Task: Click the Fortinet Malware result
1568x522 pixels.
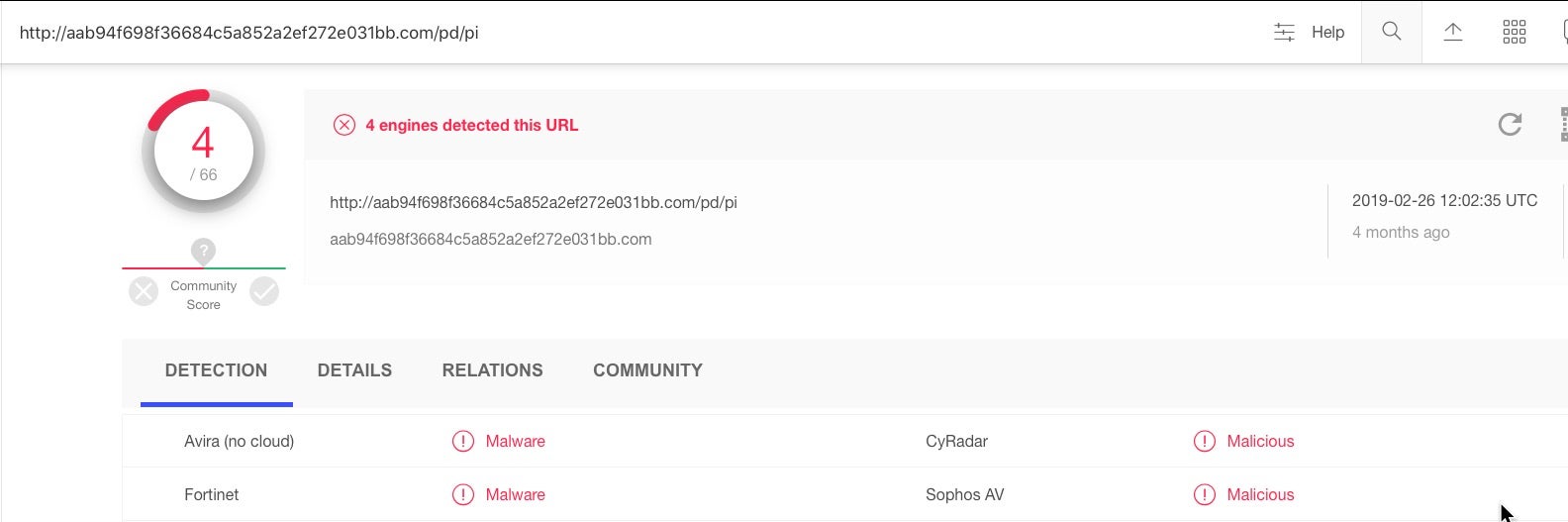Action: click(515, 495)
